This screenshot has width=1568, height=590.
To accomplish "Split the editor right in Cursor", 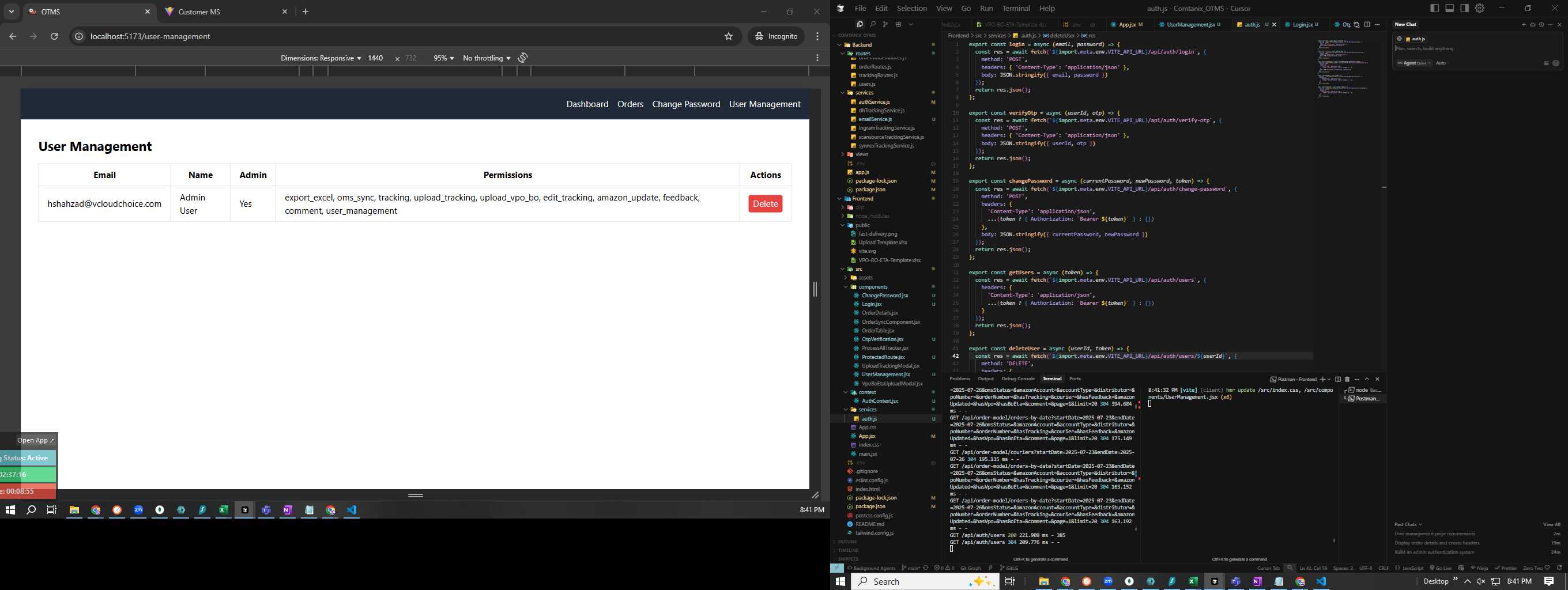I will (1367, 25).
